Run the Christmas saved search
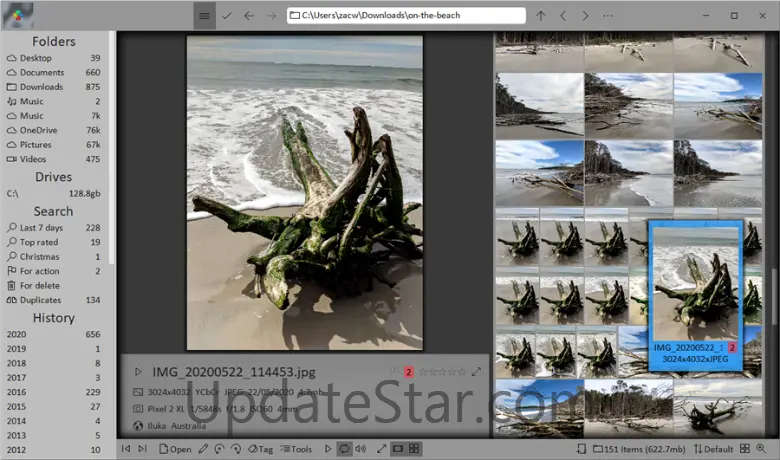780x460 pixels. pos(53,256)
